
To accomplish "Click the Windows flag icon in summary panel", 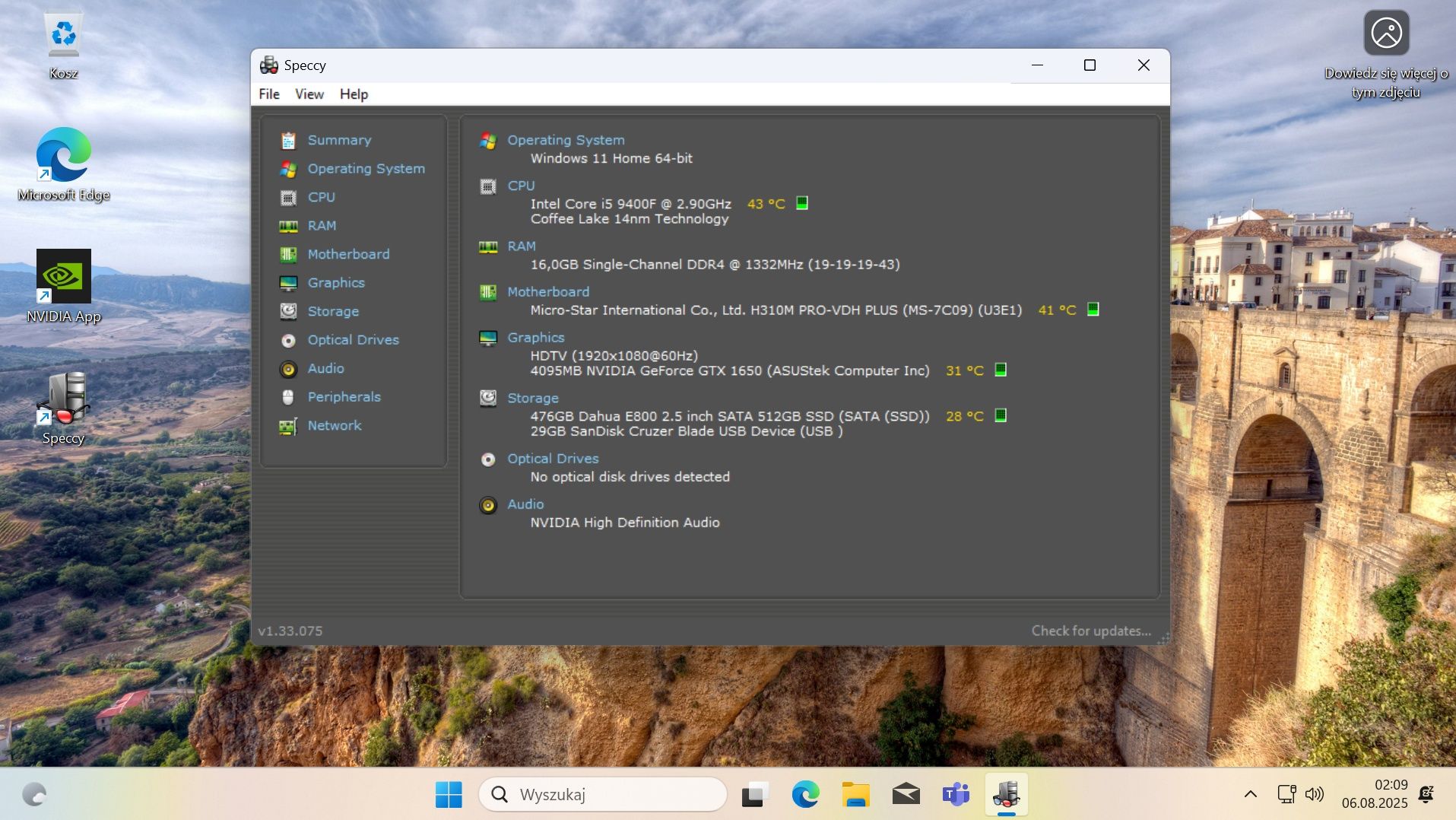I will point(488,141).
